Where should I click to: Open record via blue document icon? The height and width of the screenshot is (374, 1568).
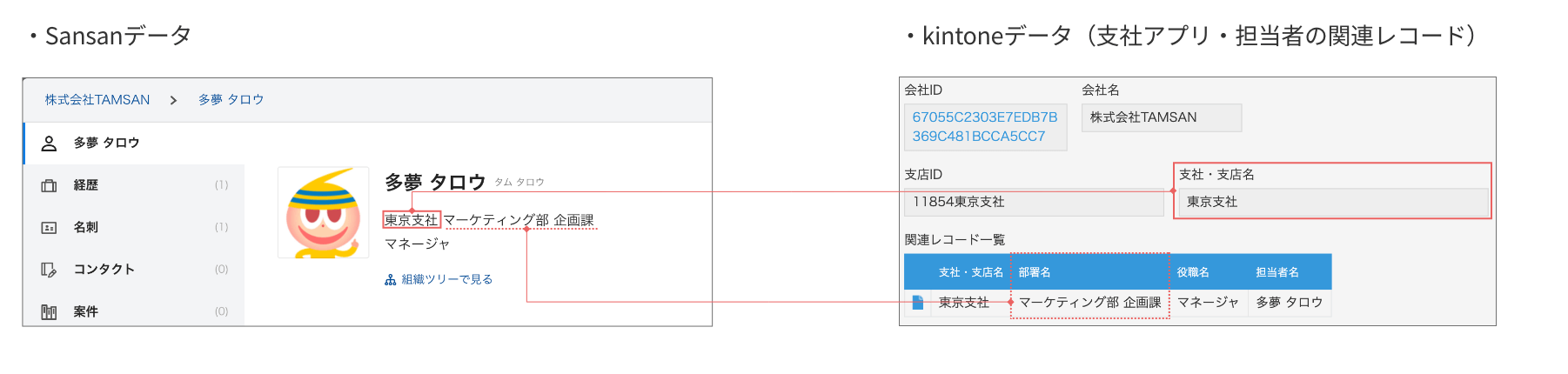point(917,303)
